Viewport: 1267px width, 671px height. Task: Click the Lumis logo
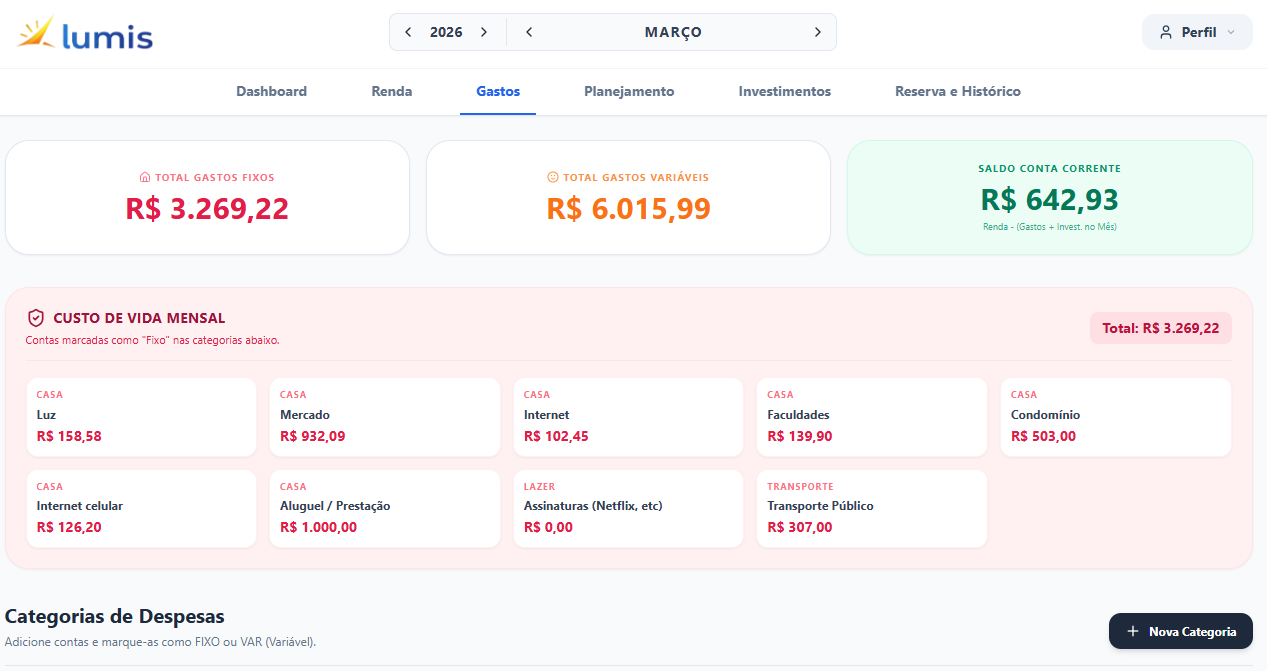(x=85, y=32)
